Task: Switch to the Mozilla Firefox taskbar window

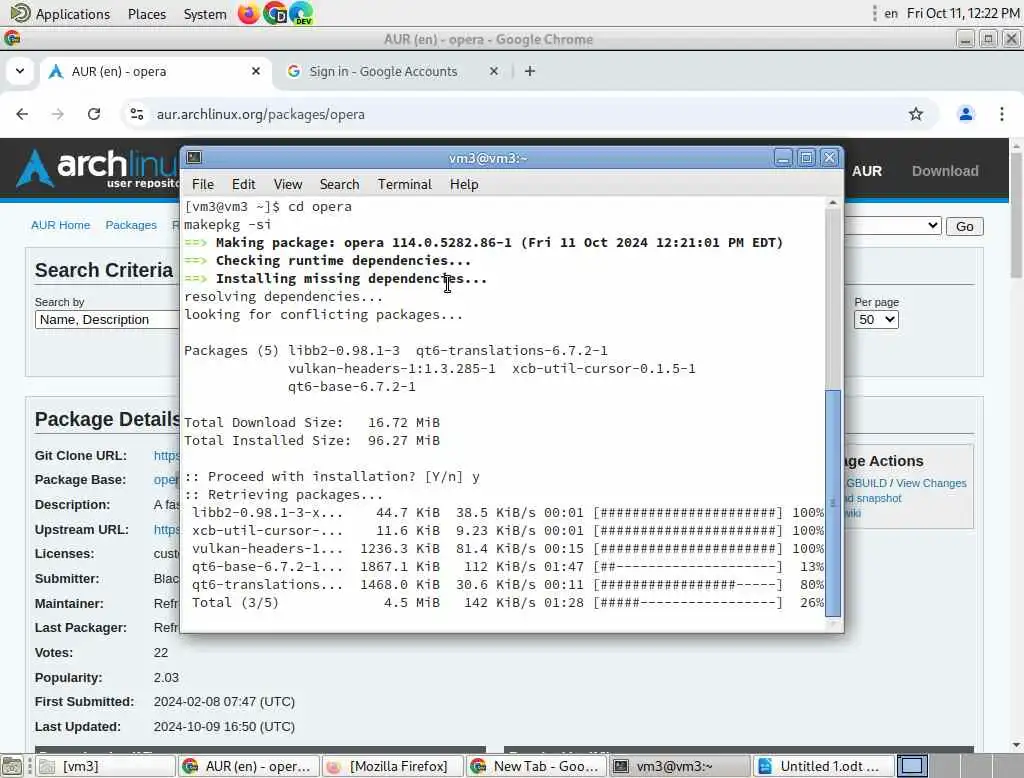Action: click(x=393, y=766)
